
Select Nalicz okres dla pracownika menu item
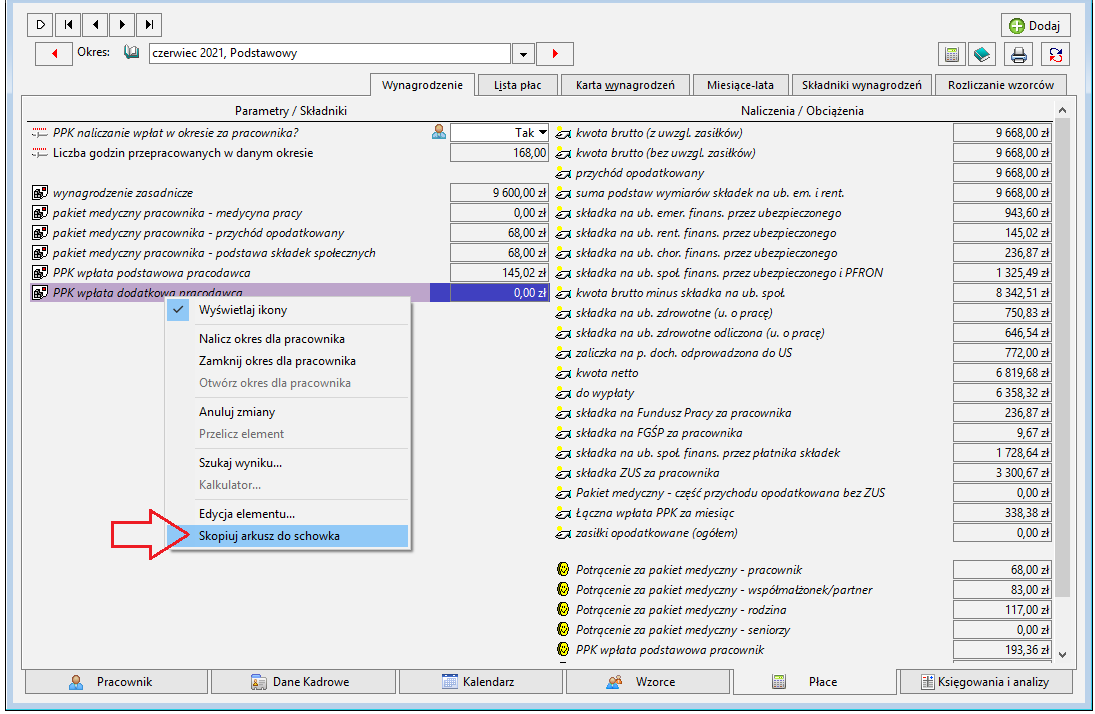288,339
